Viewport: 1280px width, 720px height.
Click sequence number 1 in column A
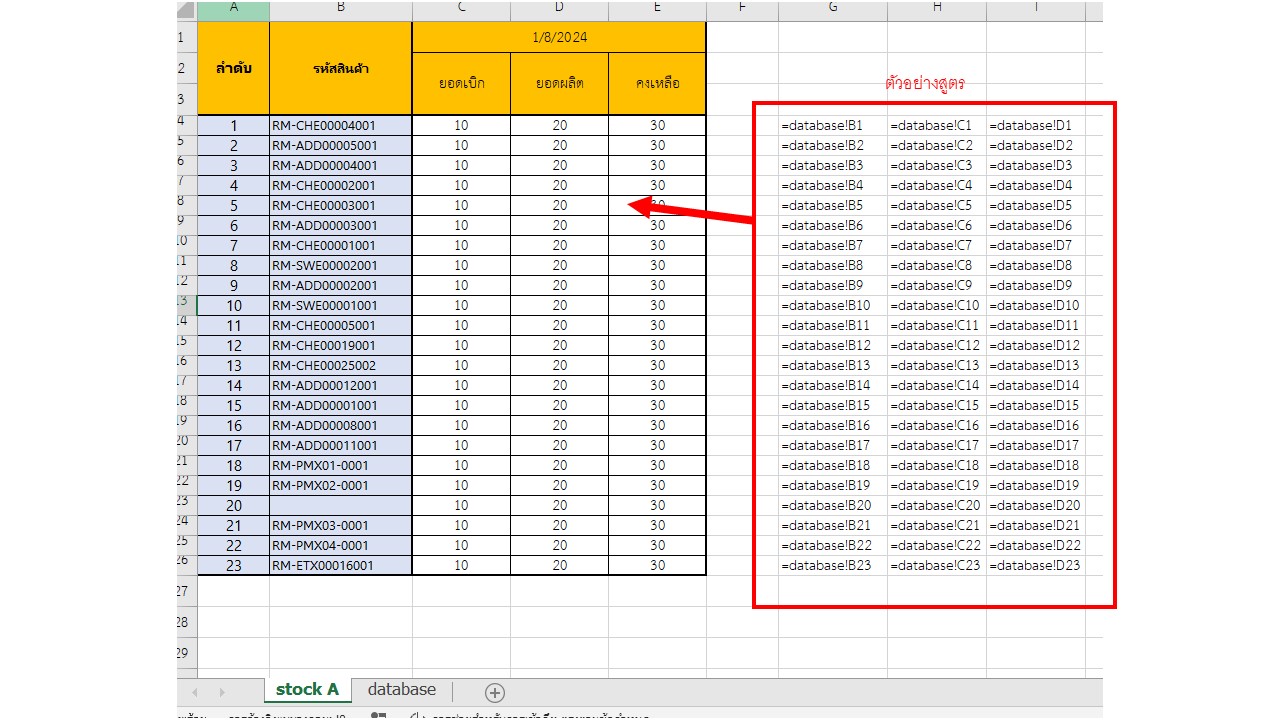[x=233, y=126]
